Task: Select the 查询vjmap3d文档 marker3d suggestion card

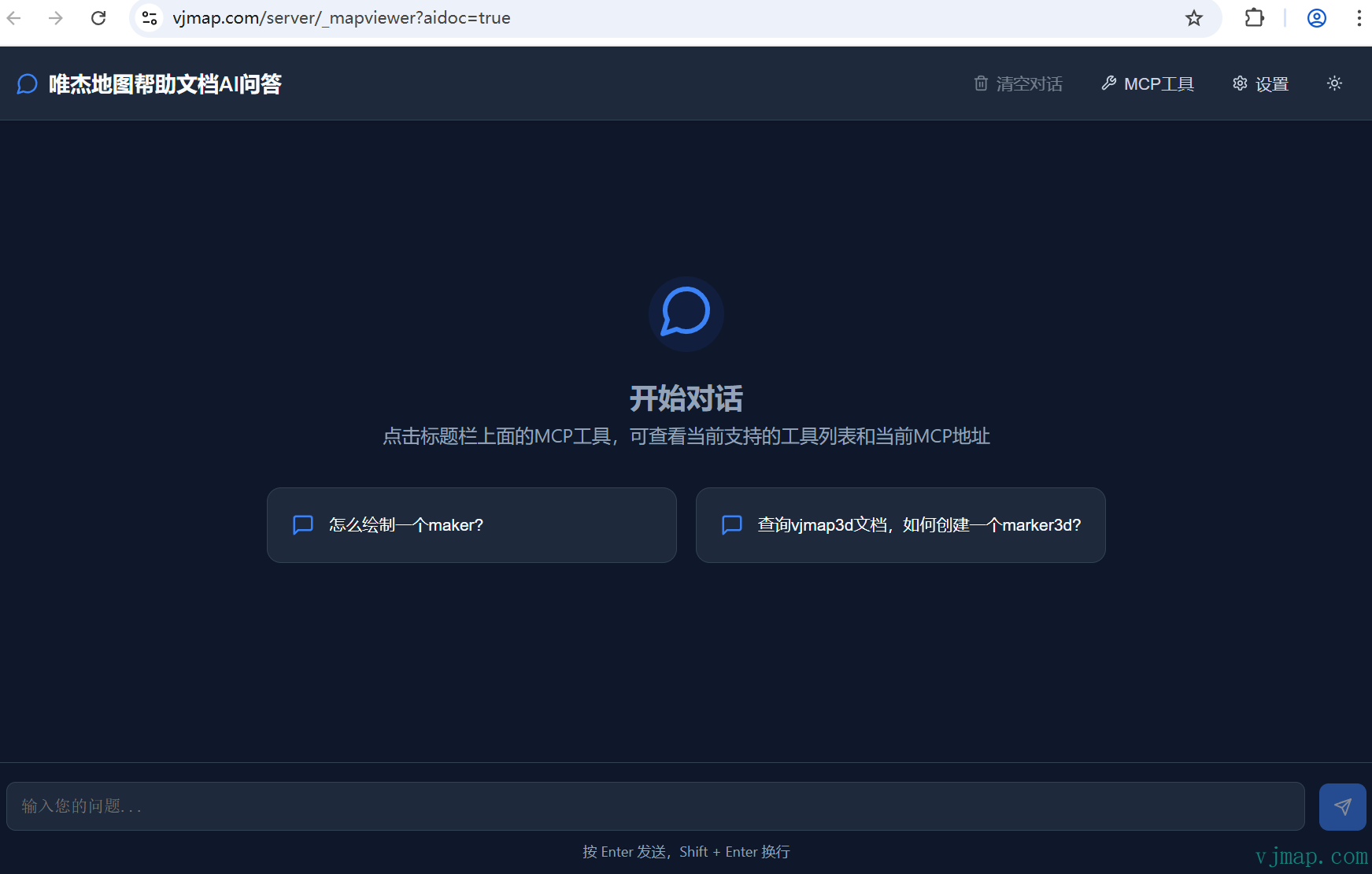Action: 900,525
